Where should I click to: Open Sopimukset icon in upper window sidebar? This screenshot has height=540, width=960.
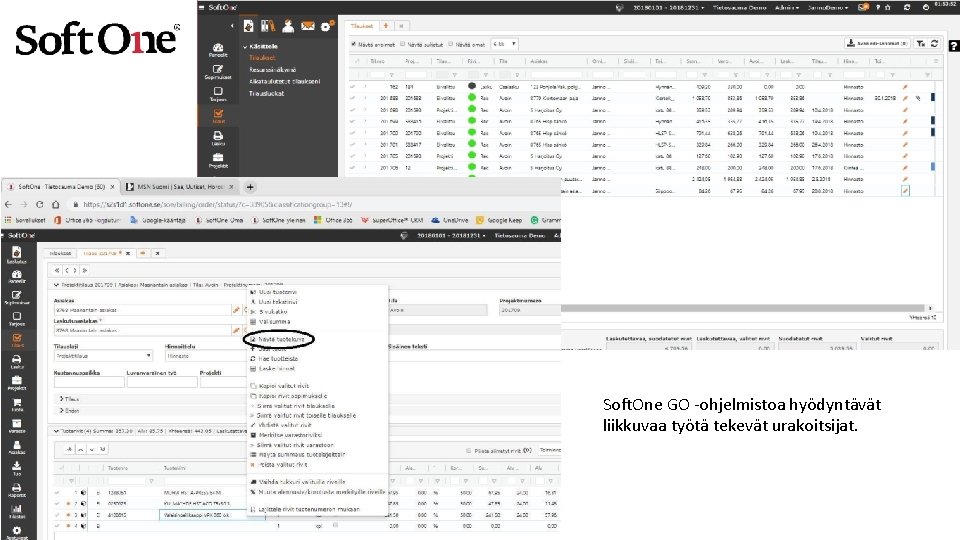pyautogui.click(x=218, y=72)
